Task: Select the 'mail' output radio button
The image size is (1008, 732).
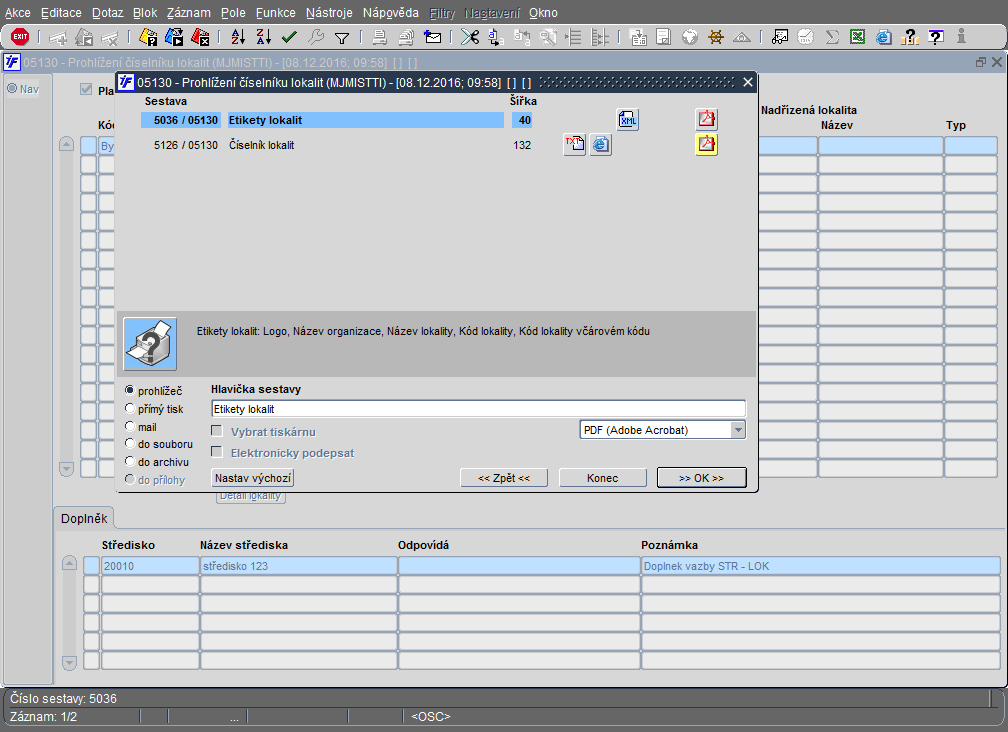Action: click(x=130, y=426)
